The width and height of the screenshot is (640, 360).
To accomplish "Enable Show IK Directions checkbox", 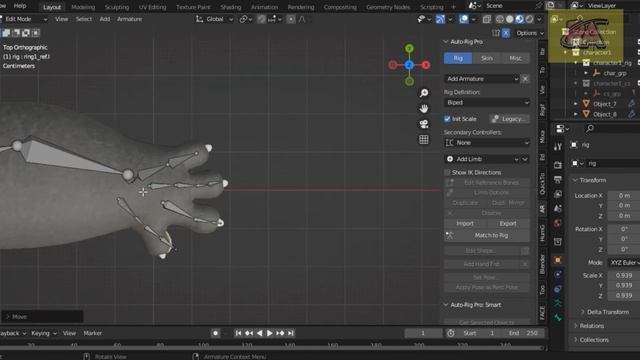I will point(447,172).
